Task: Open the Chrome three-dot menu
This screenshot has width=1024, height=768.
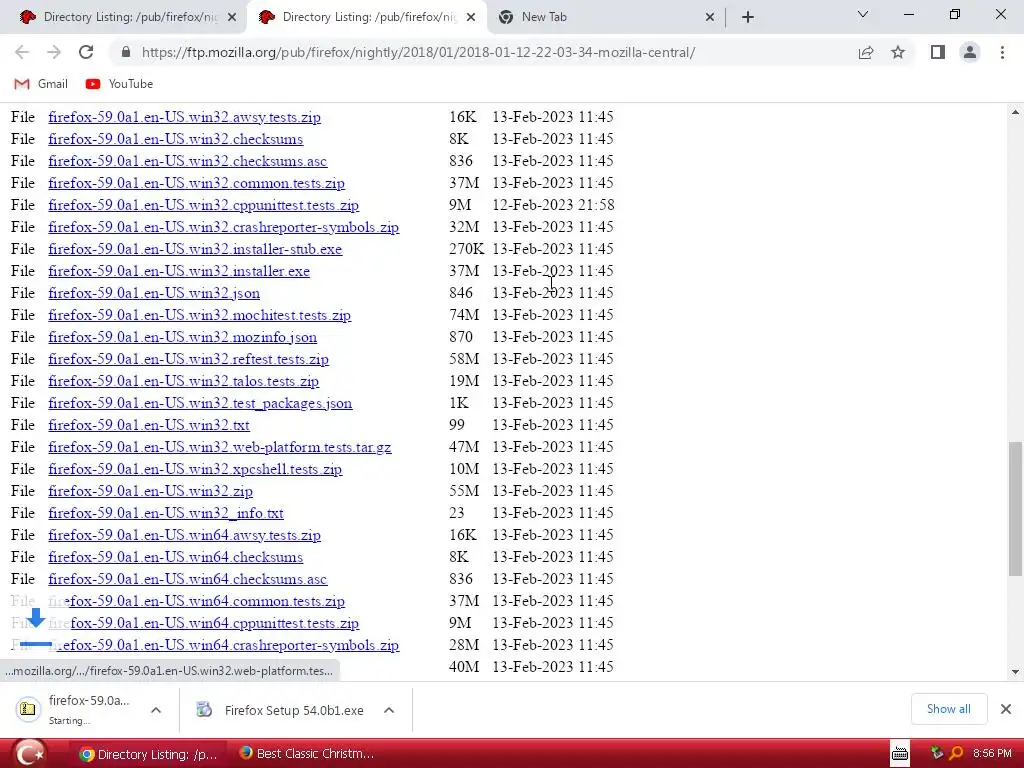Action: click(x=1002, y=52)
